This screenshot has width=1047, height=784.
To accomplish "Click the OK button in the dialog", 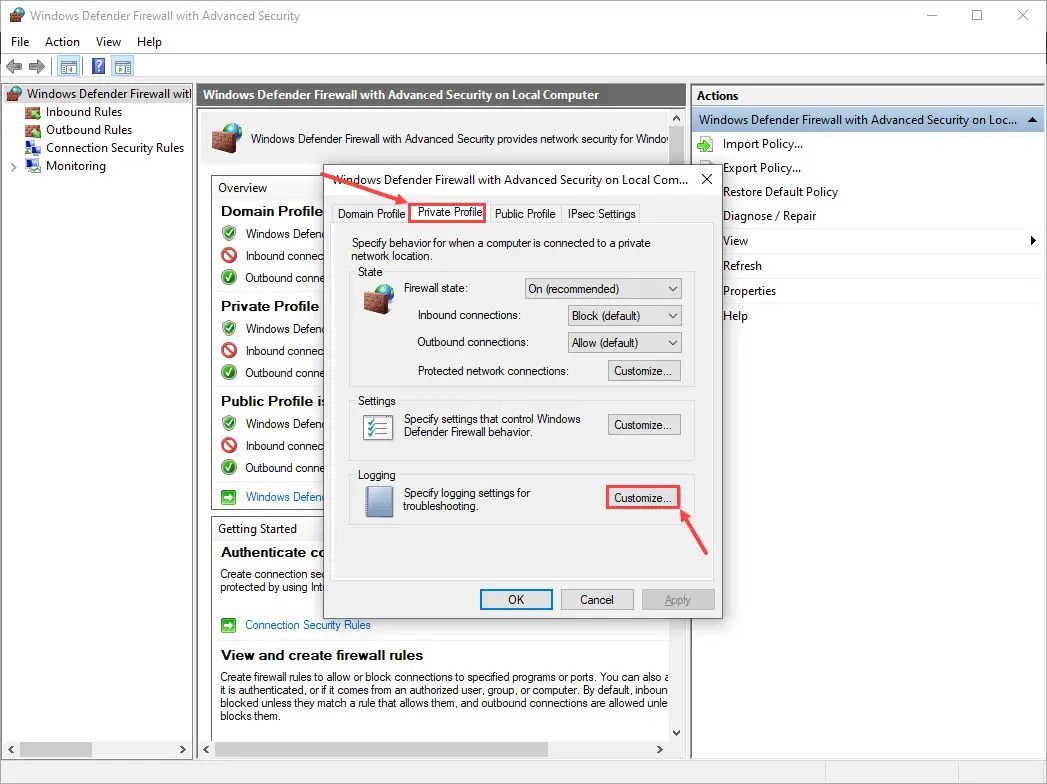I will [516, 600].
